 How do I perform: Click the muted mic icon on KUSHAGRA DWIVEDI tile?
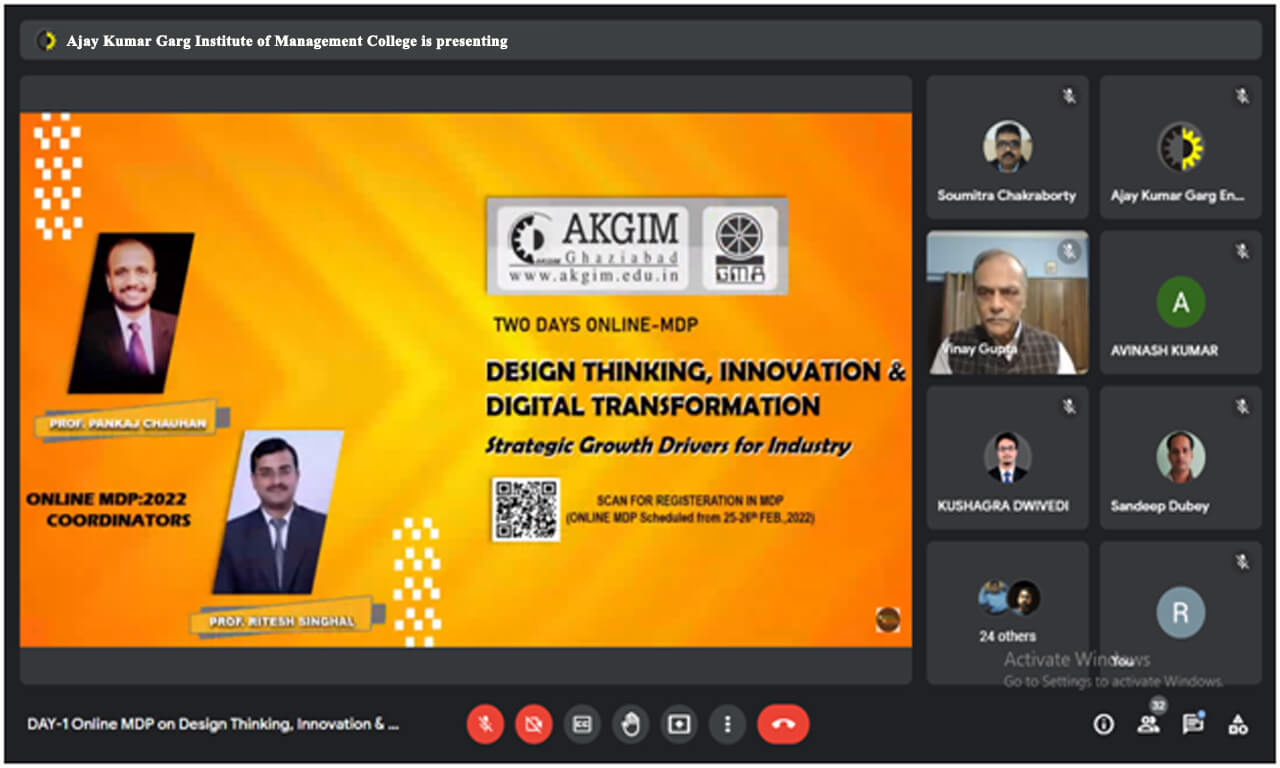[1069, 406]
